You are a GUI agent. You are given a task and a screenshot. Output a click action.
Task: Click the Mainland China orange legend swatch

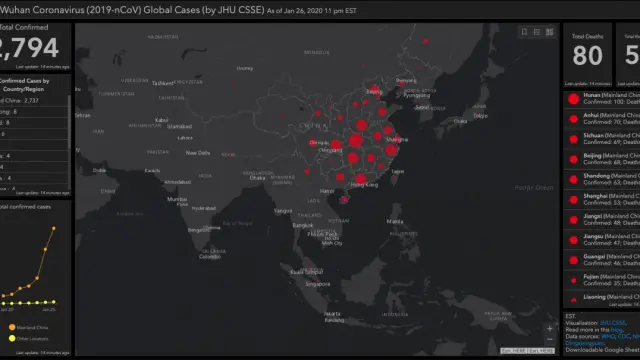(12, 327)
